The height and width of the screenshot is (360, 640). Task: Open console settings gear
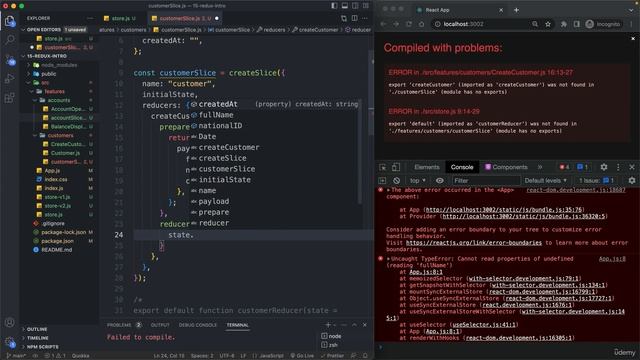click(632, 180)
